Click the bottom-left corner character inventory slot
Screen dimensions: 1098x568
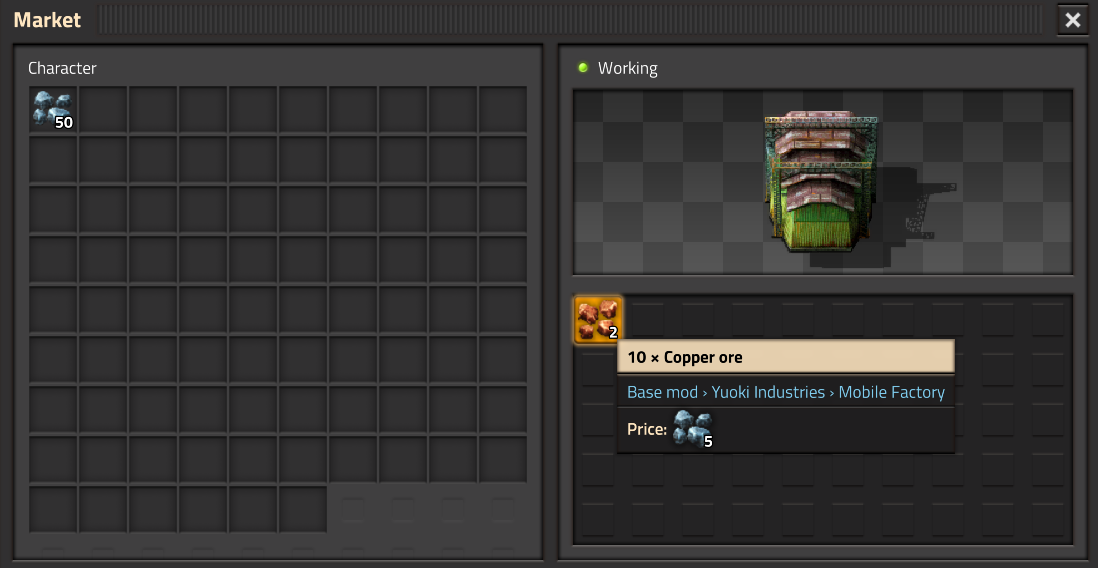[x=53, y=509]
